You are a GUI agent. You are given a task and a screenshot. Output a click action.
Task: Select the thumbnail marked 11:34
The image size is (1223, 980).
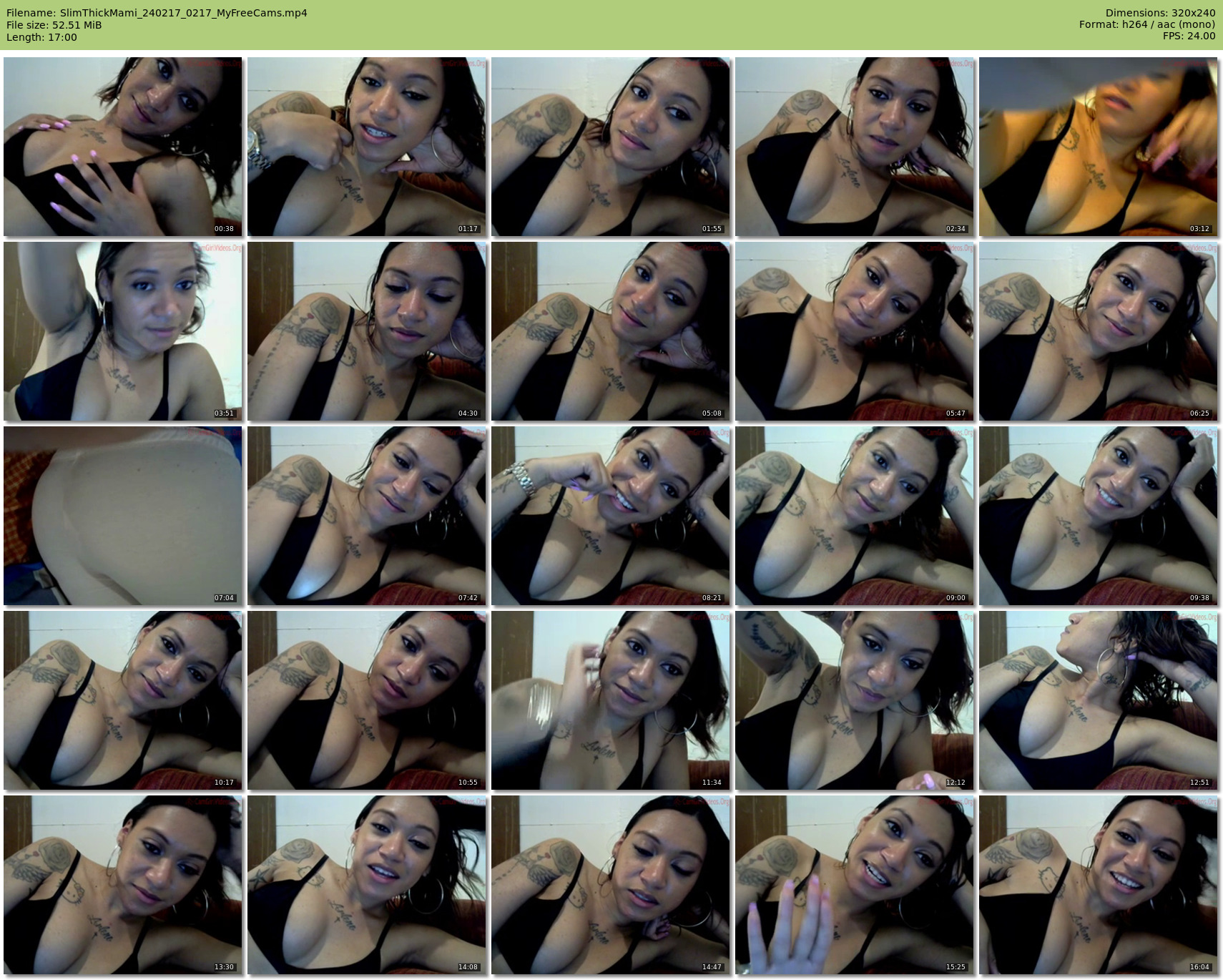pos(610,700)
